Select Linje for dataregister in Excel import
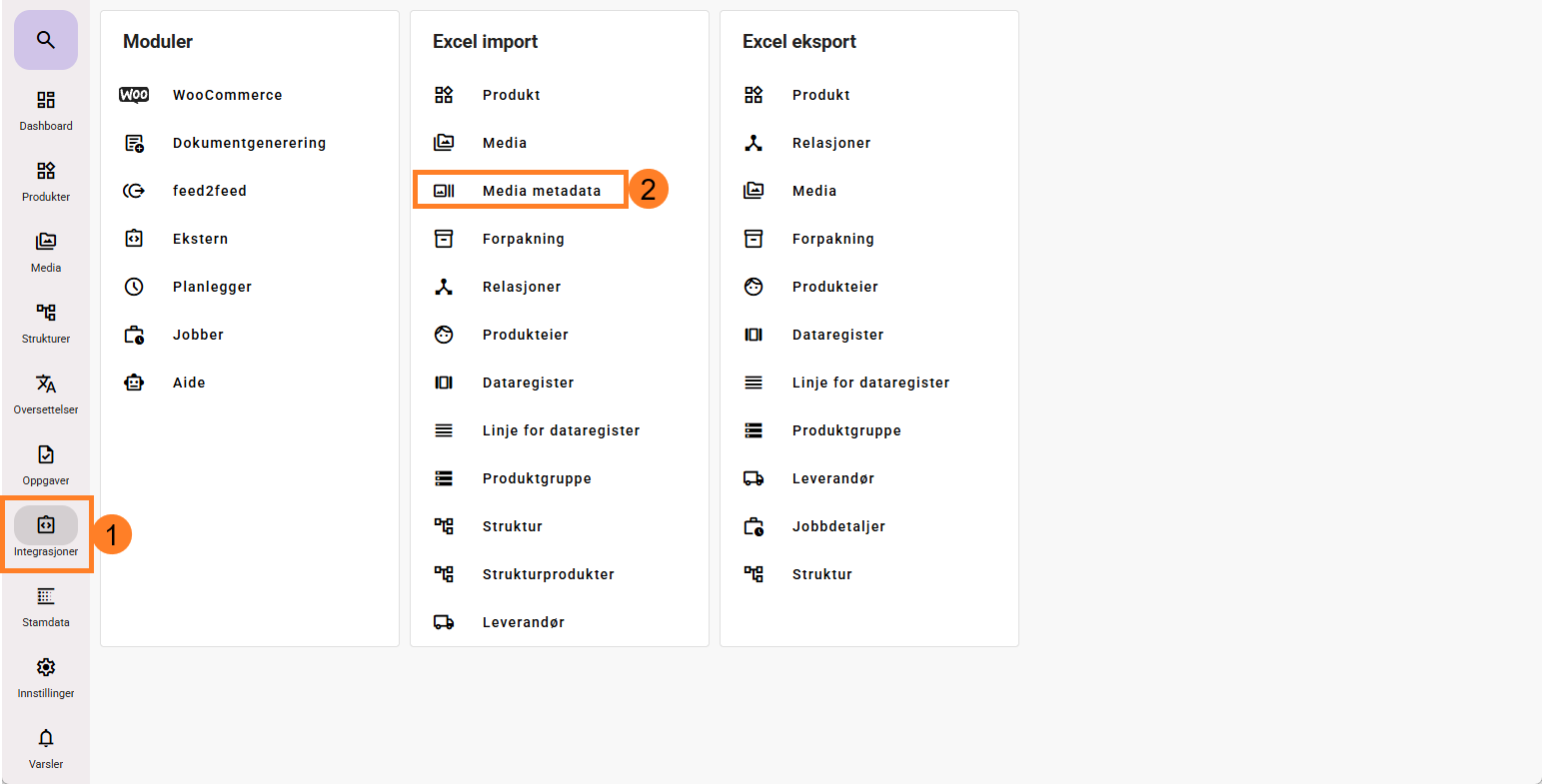1542x784 pixels. 561,430
